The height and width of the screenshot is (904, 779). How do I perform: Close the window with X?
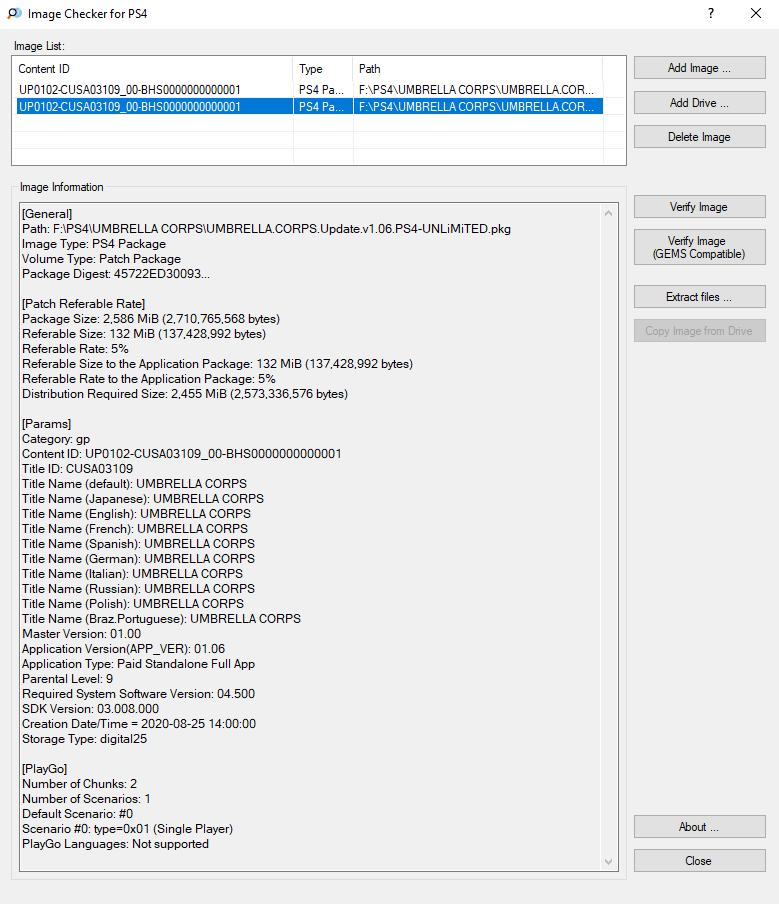coord(756,13)
